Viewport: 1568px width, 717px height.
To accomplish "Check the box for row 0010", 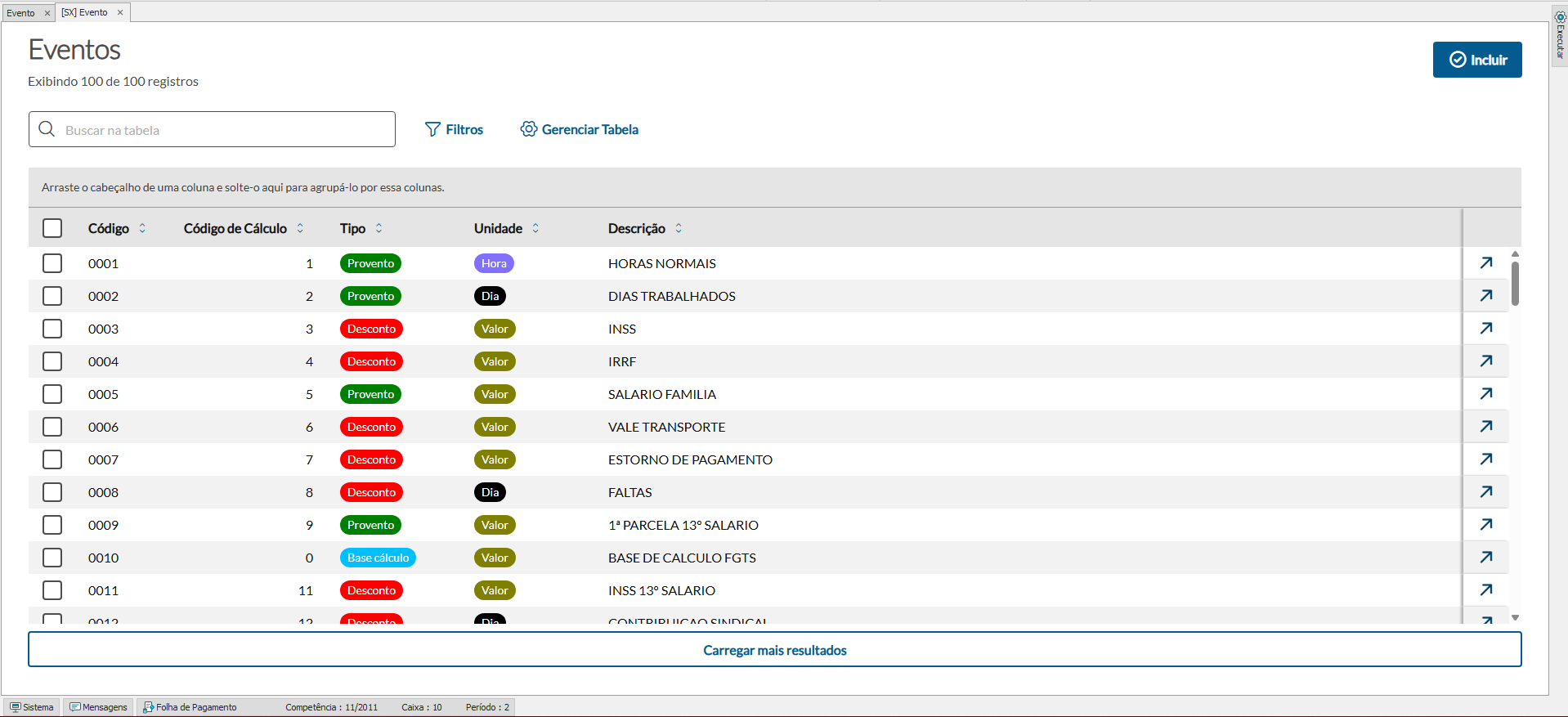I will tap(52, 558).
